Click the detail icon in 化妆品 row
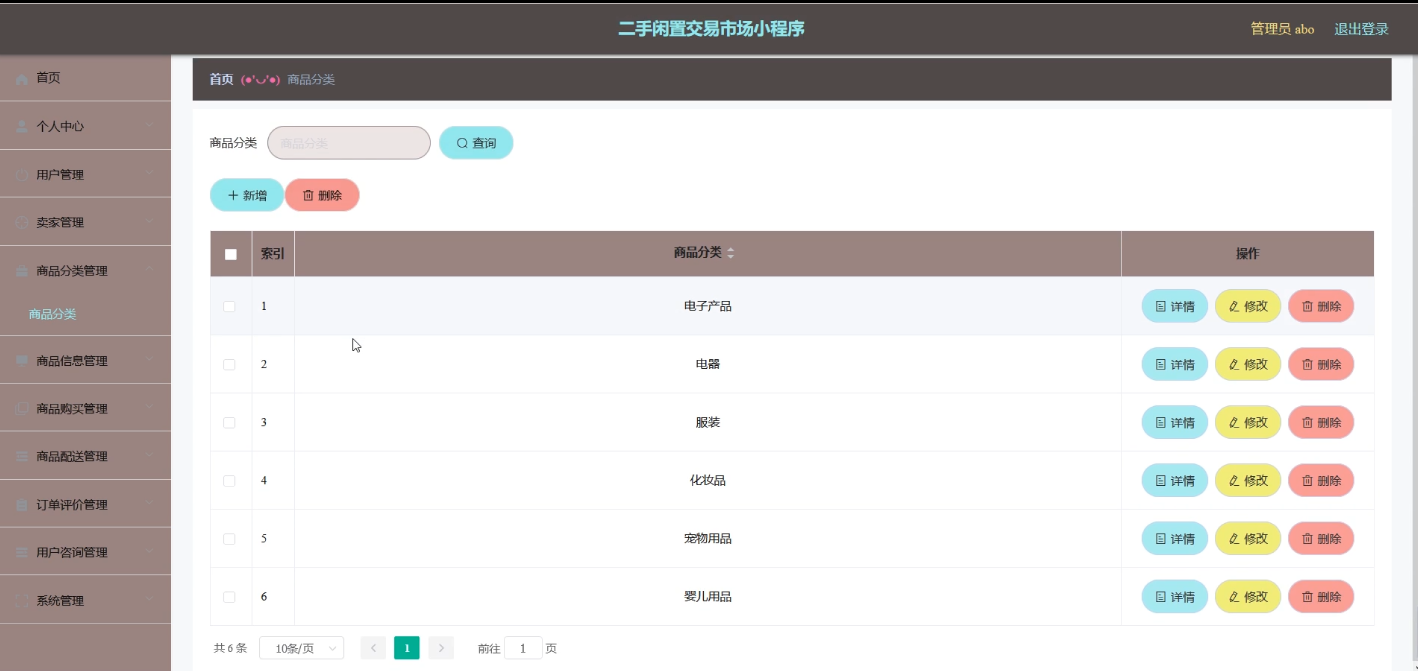Viewport: 1418px width, 671px height. pos(1160,480)
